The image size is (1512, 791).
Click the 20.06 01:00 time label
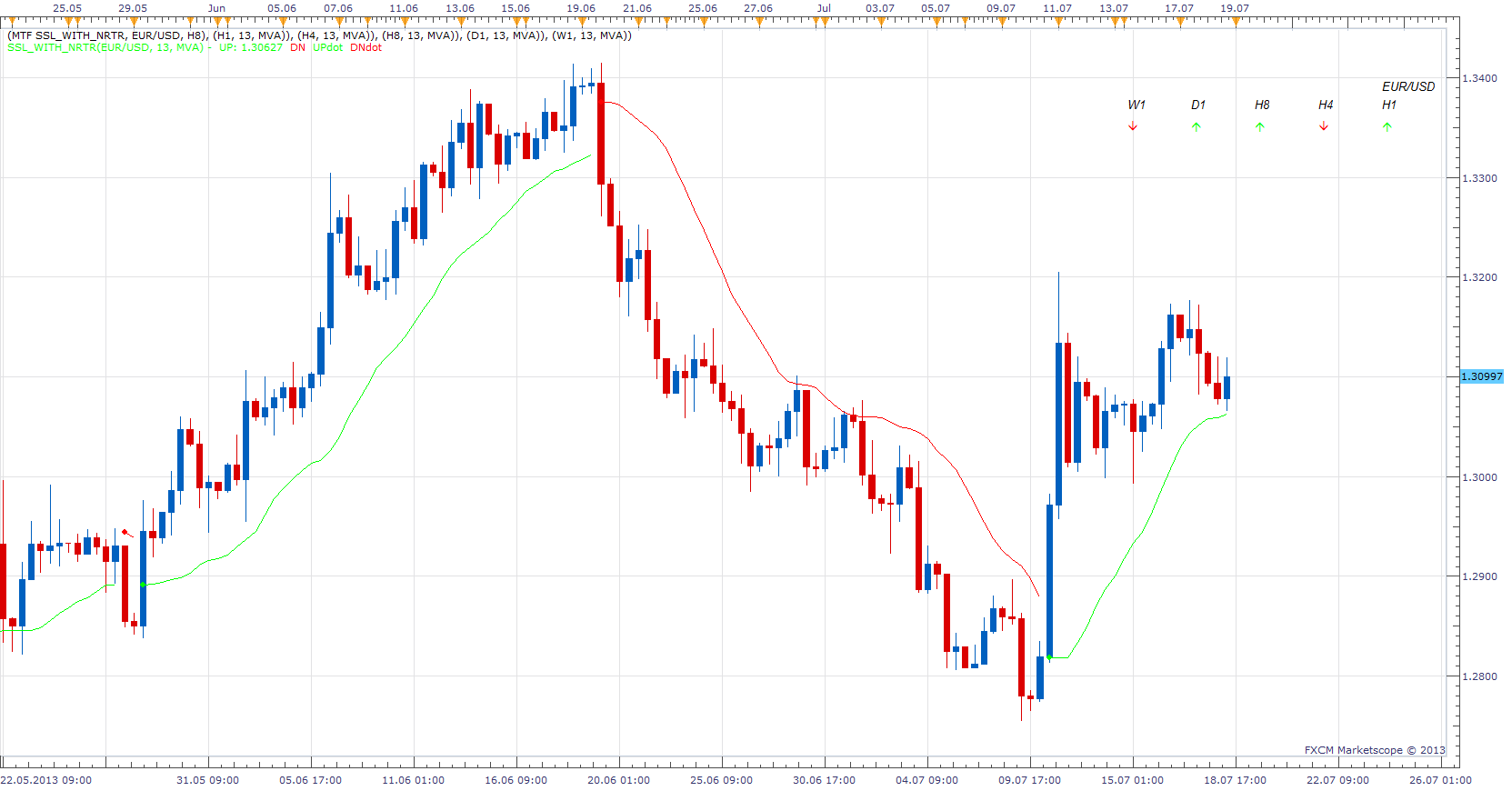tap(618, 780)
